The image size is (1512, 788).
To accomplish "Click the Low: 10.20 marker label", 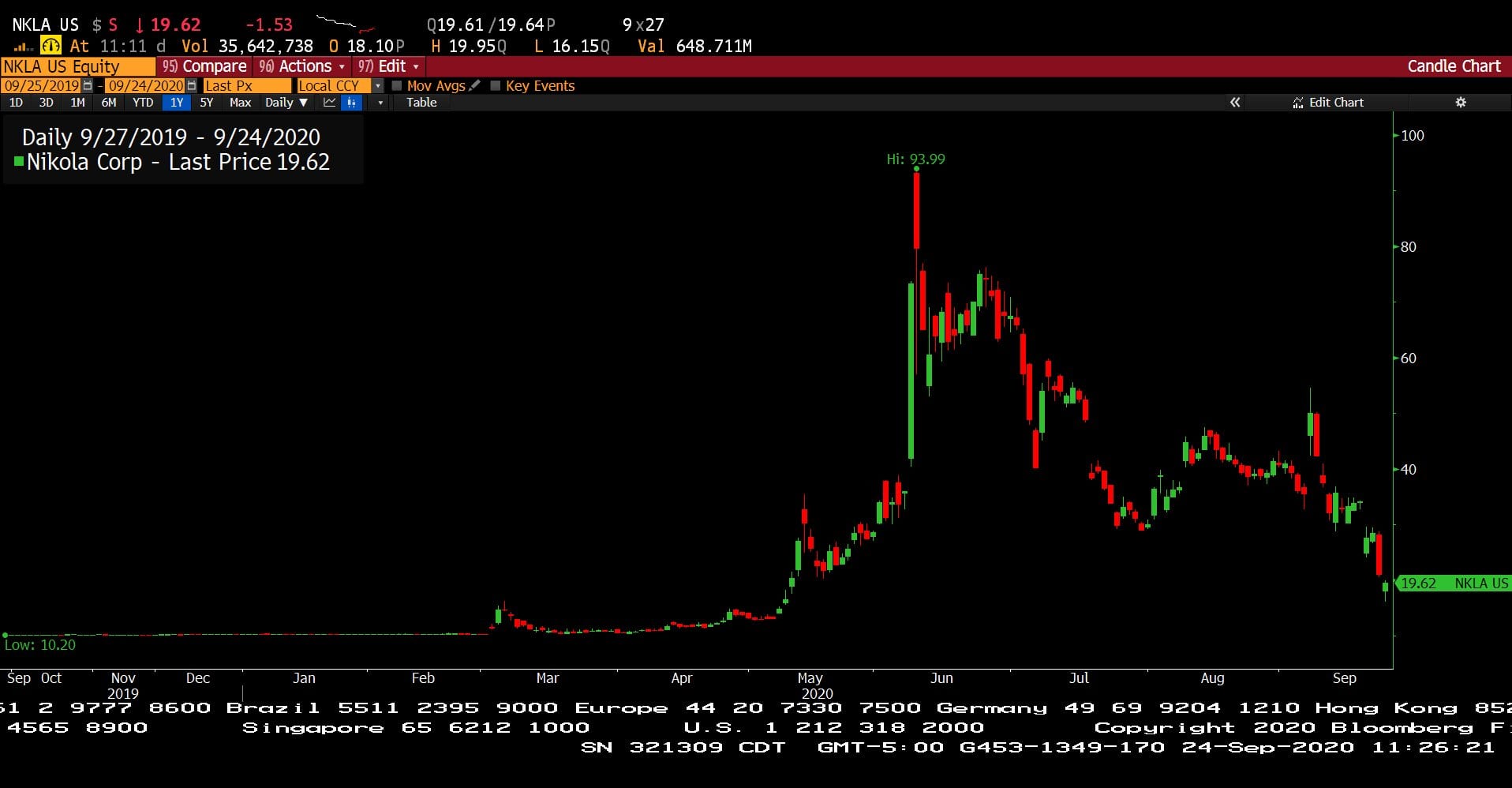I will click(x=40, y=645).
